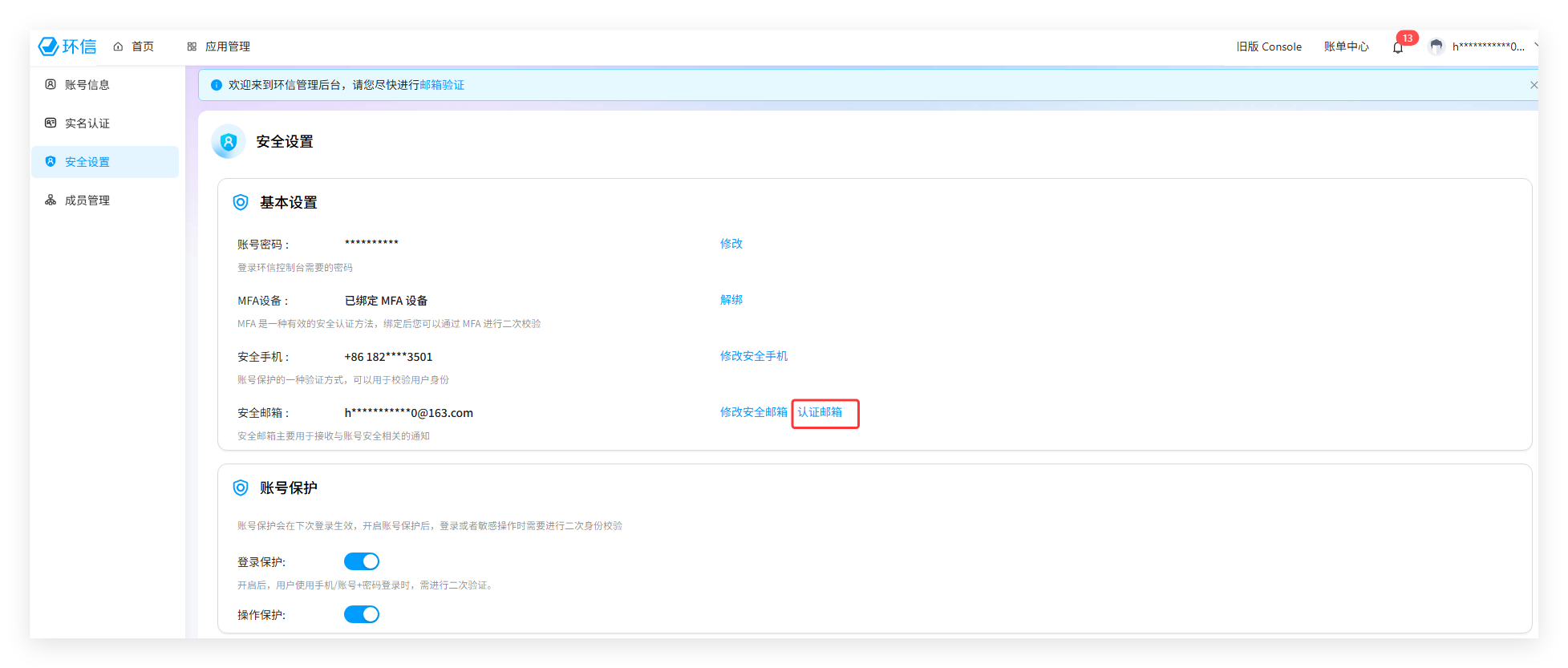Click the 成员管理 sidebar icon
This screenshot has height=668, width=1568.
pyautogui.click(x=51, y=200)
